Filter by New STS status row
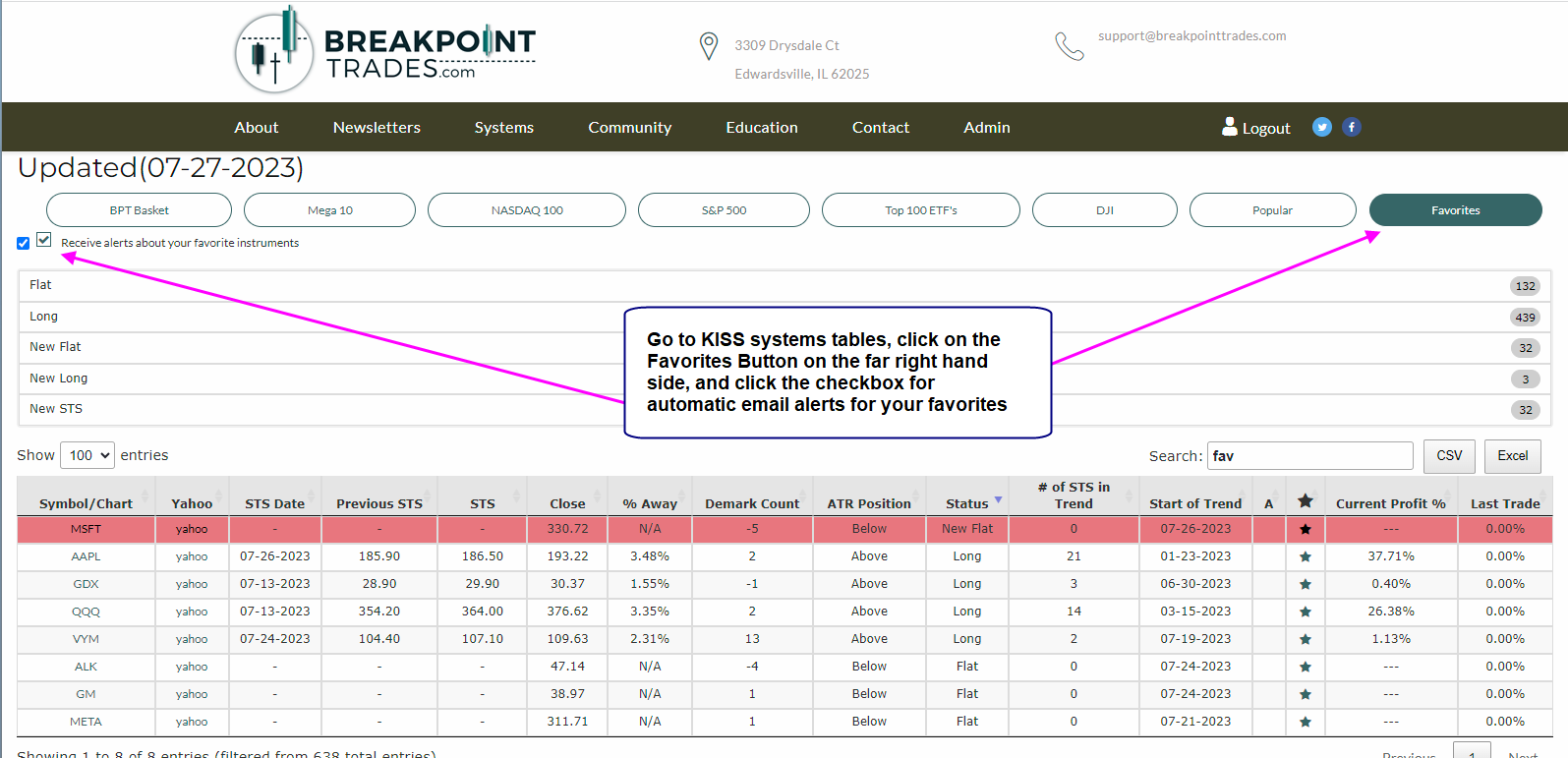This screenshot has height=758, width=1568. click(x=784, y=409)
